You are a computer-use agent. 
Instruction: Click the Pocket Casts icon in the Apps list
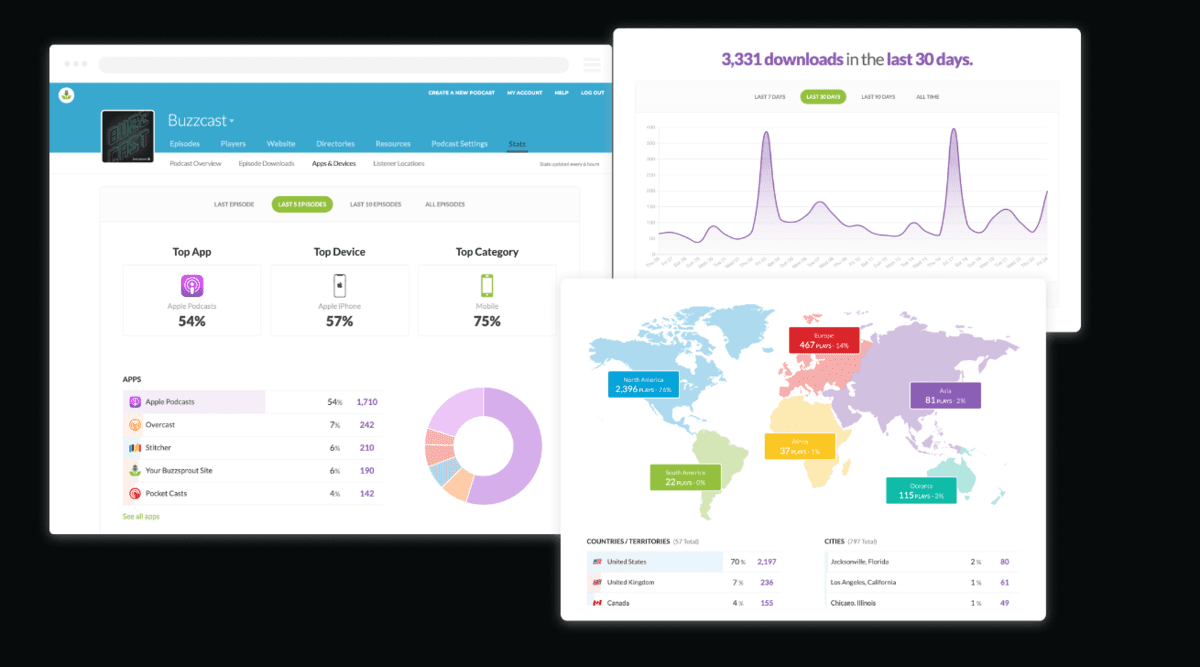tap(135, 493)
